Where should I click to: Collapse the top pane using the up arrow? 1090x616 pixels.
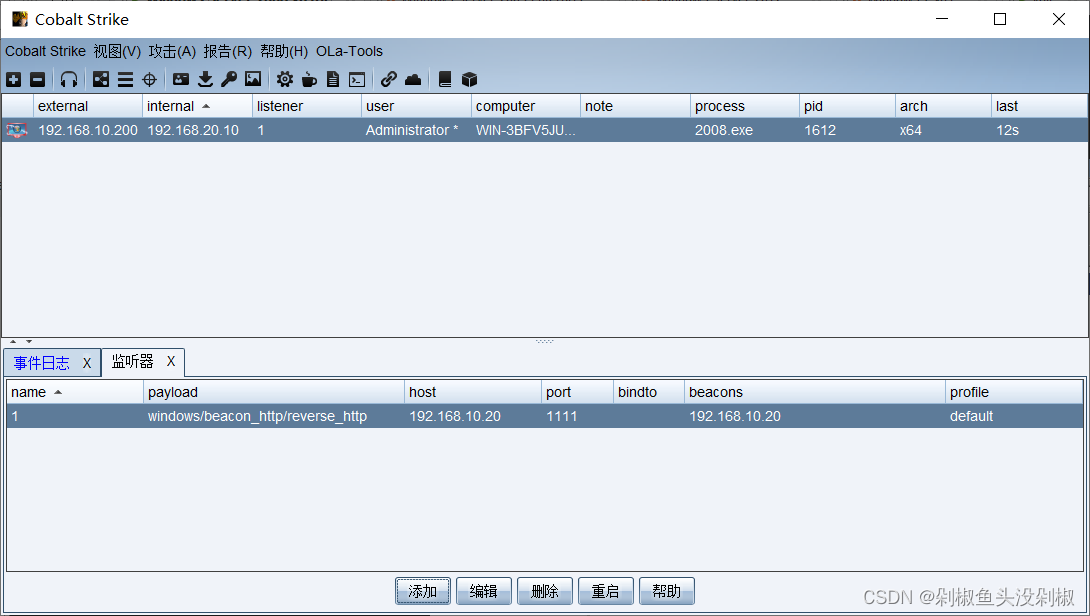tap(13, 341)
